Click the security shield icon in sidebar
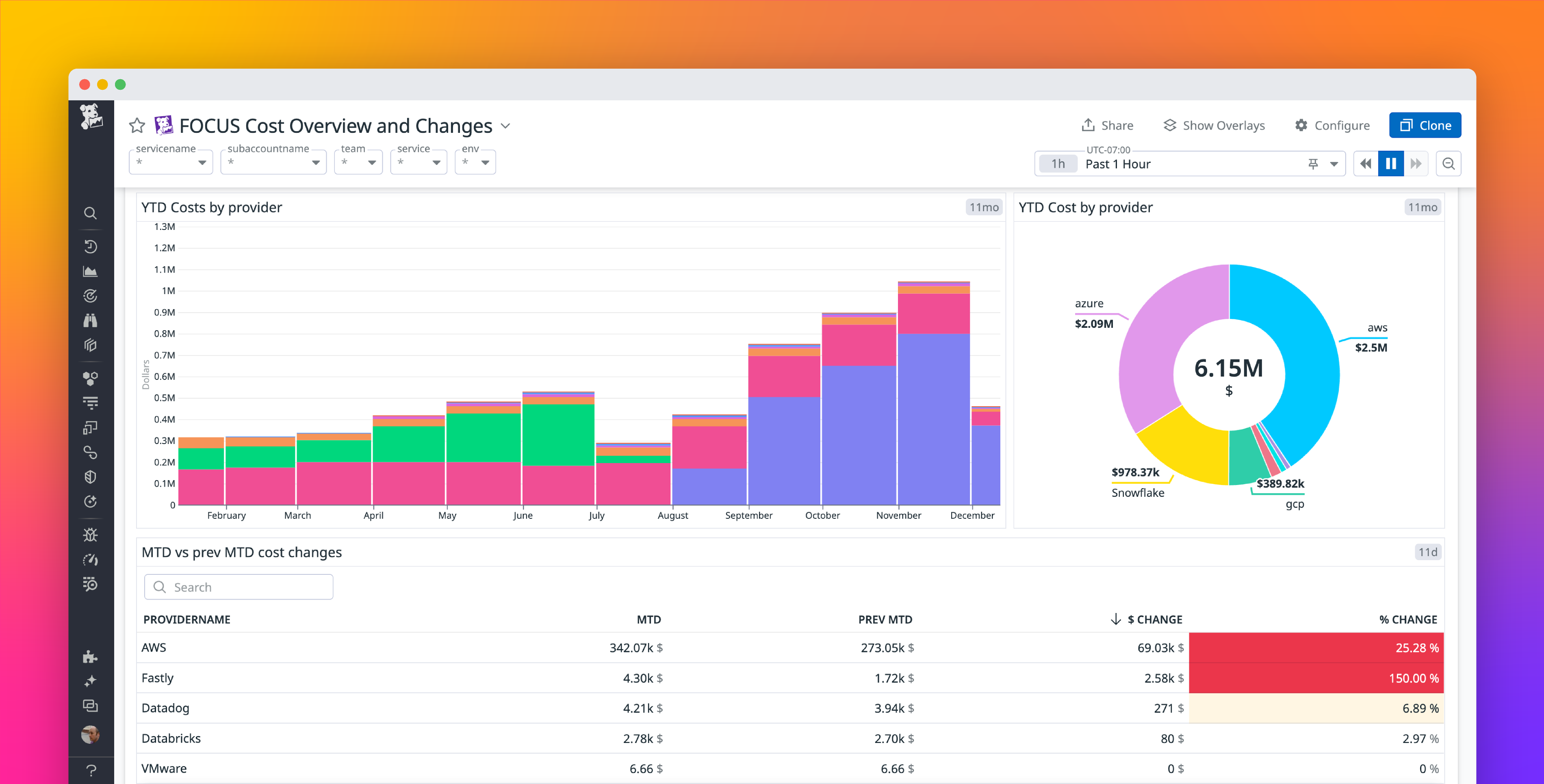 point(91,476)
